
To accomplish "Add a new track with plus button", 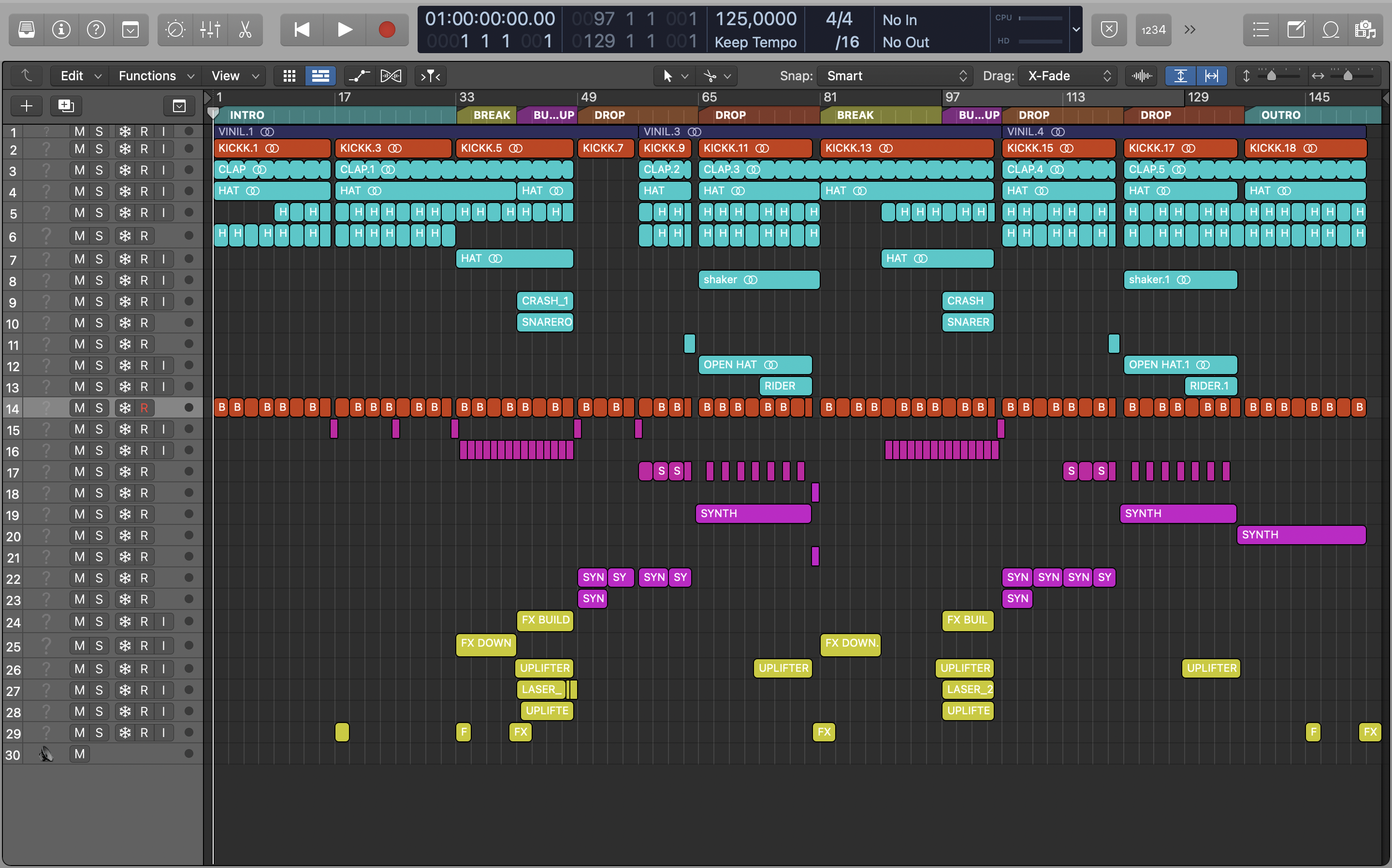I will coord(27,106).
